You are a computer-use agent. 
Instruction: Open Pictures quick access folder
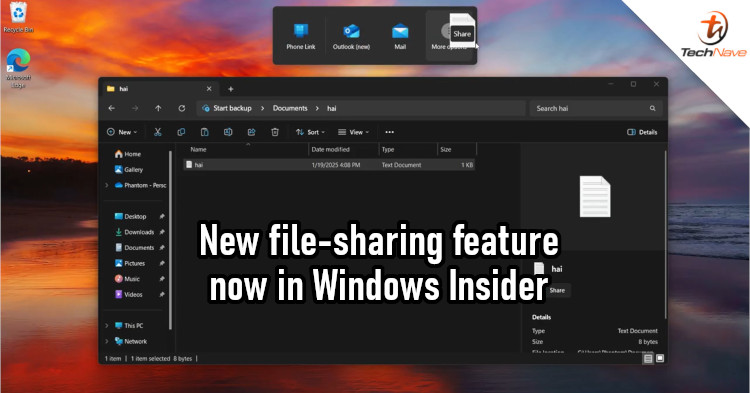(x=130, y=263)
